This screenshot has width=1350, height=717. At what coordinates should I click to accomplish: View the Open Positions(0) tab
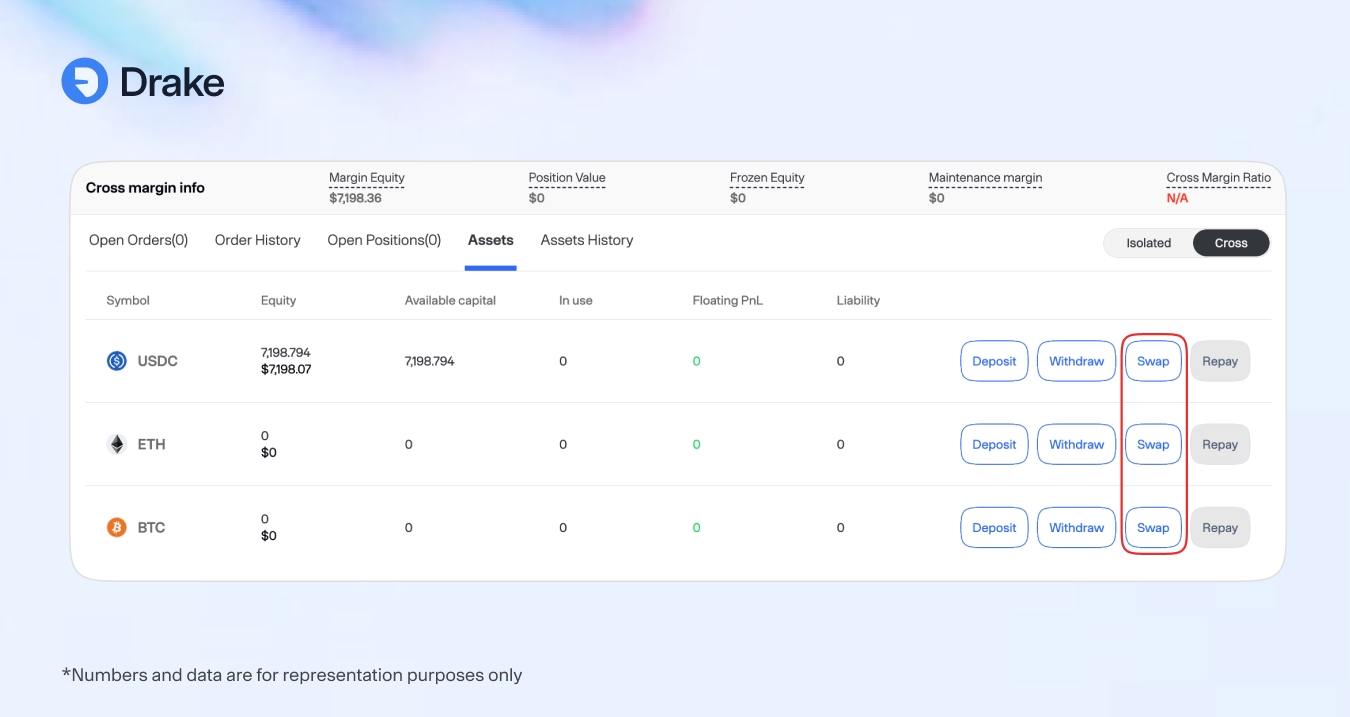coord(384,240)
